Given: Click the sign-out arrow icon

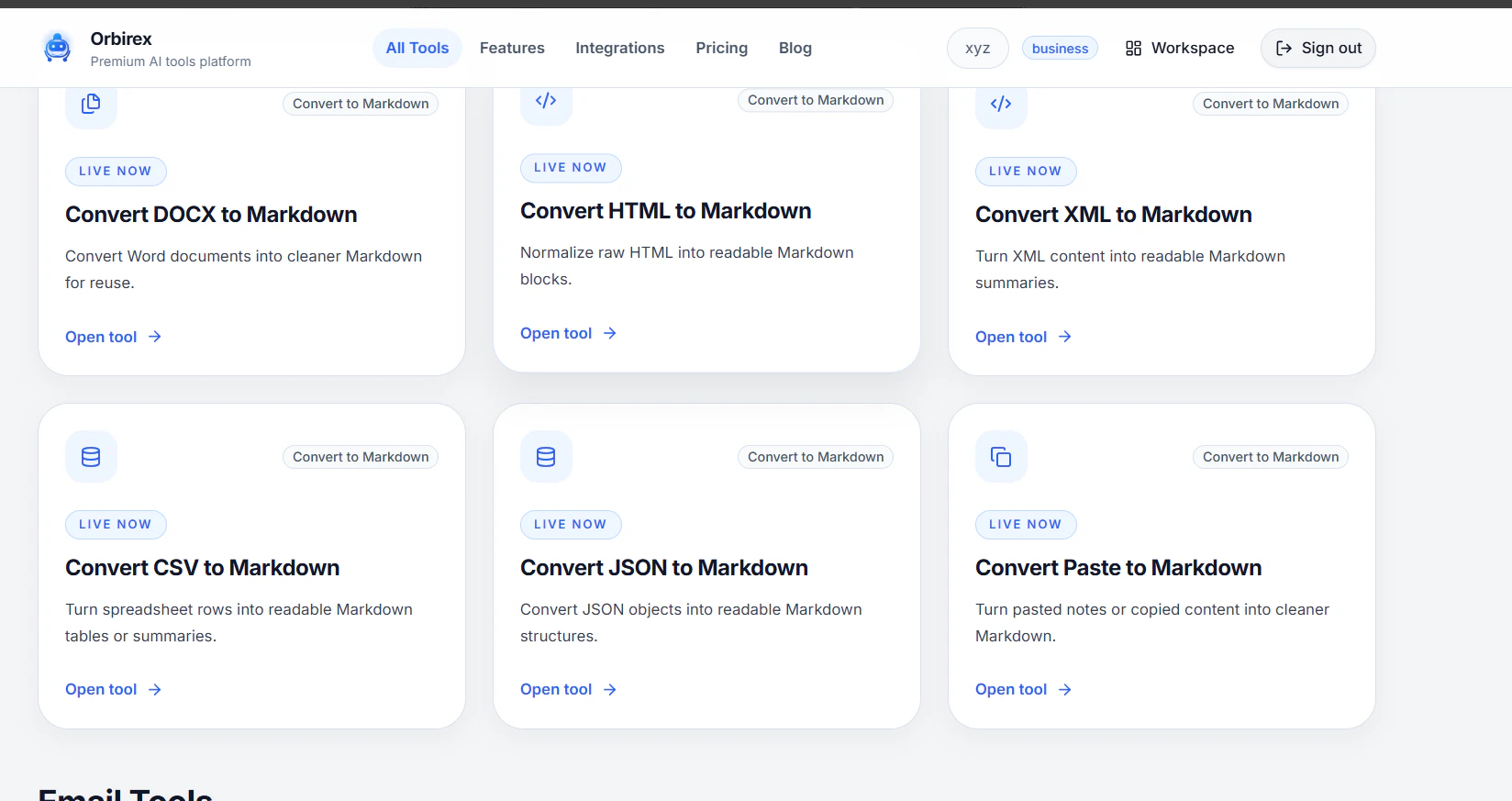Looking at the screenshot, I should tap(1284, 48).
